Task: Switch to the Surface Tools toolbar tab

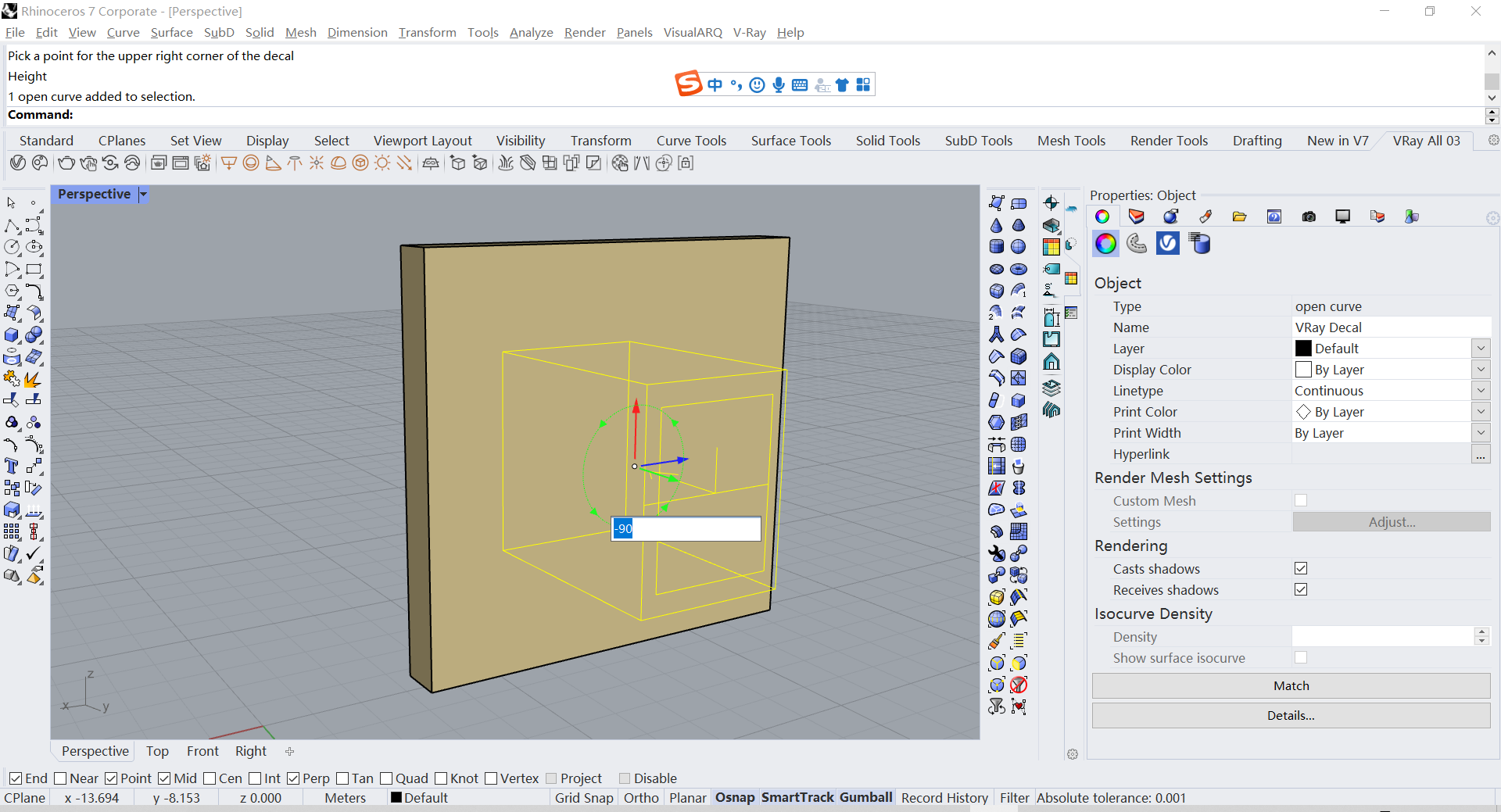Action: tap(790, 141)
